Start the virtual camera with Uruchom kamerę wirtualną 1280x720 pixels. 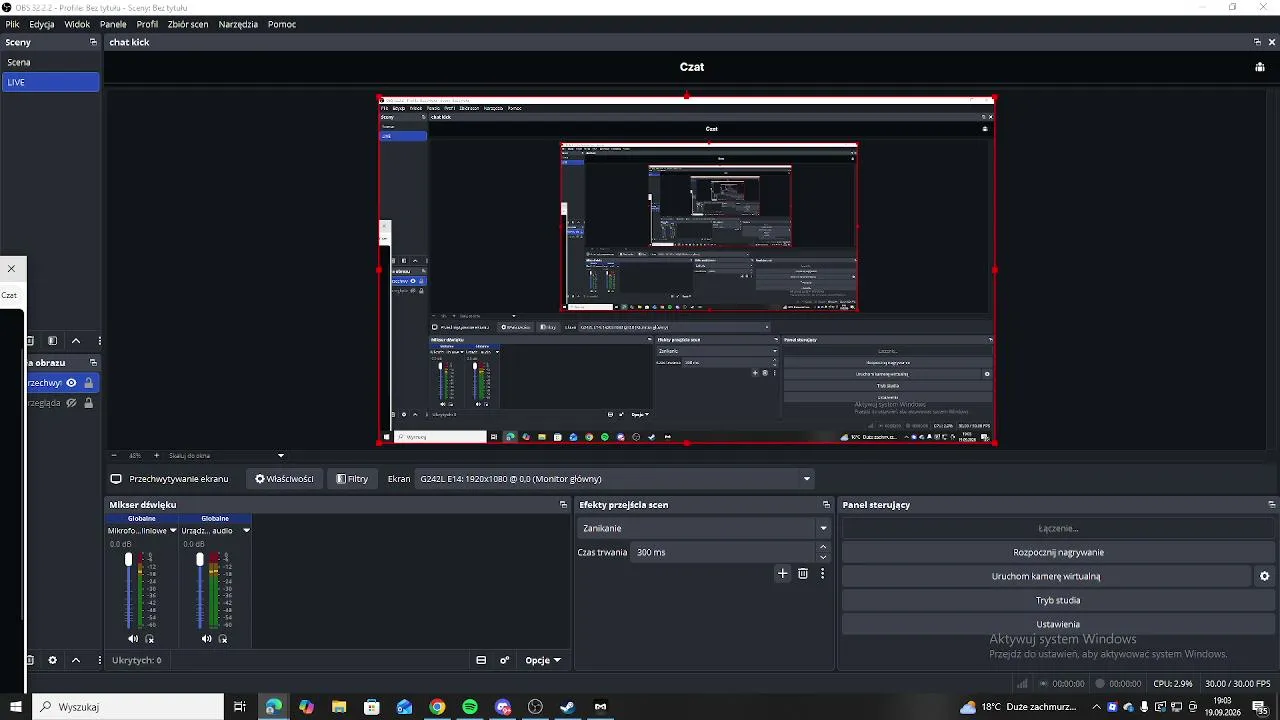click(1046, 576)
